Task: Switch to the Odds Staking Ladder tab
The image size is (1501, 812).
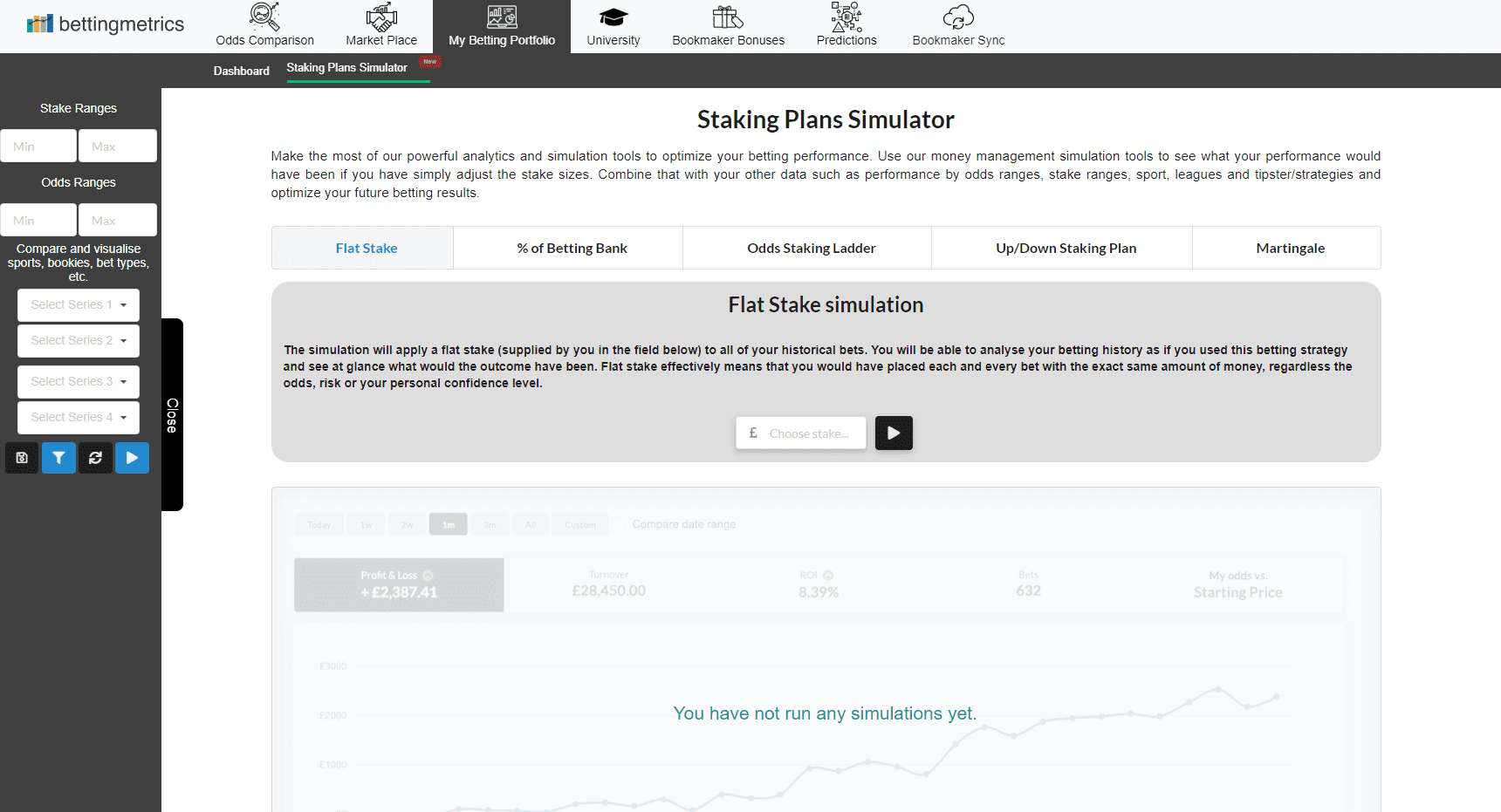Action: (x=807, y=248)
